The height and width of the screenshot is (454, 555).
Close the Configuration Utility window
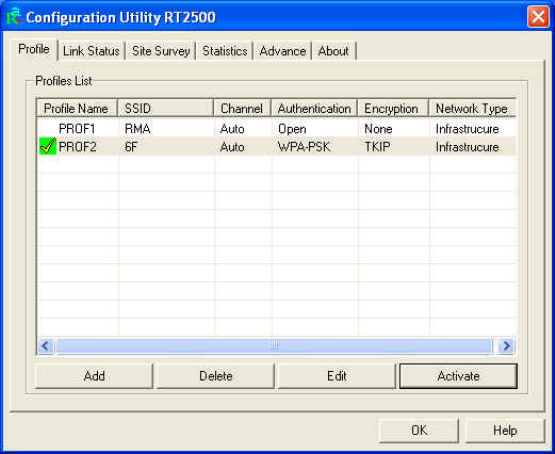pyautogui.click(x=538, y=17)
